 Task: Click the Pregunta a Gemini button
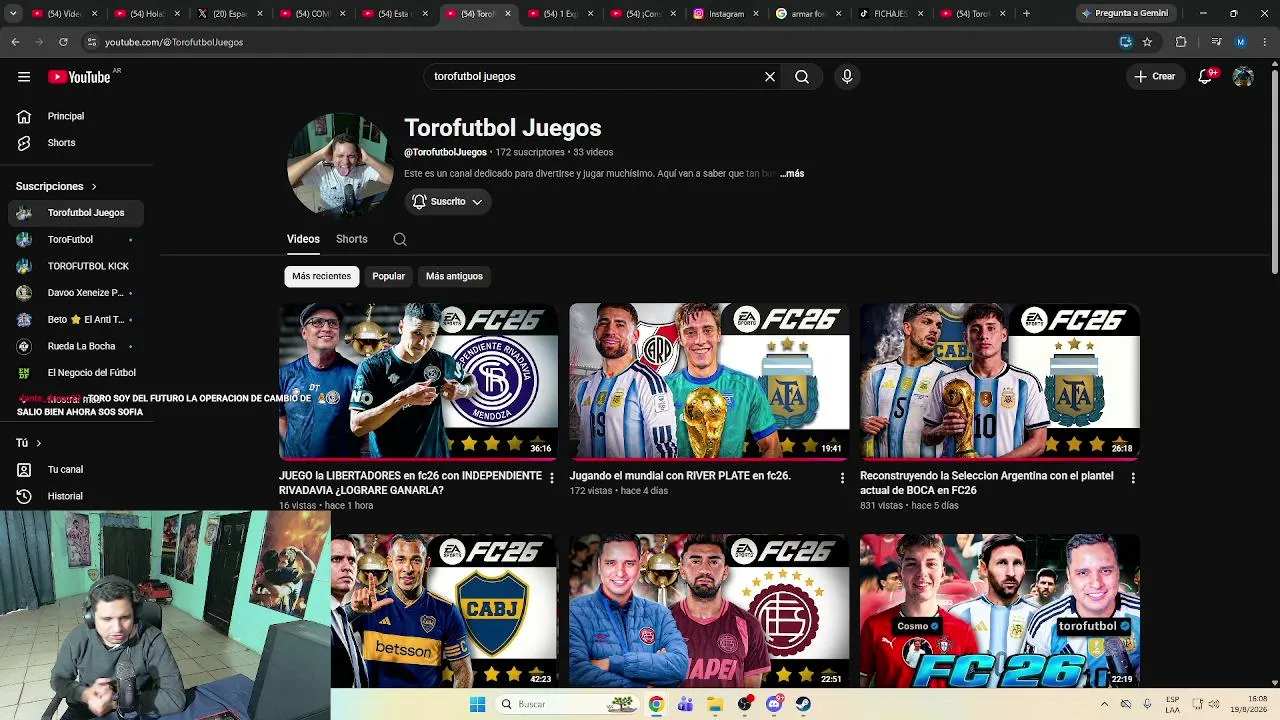(1125, 14)
